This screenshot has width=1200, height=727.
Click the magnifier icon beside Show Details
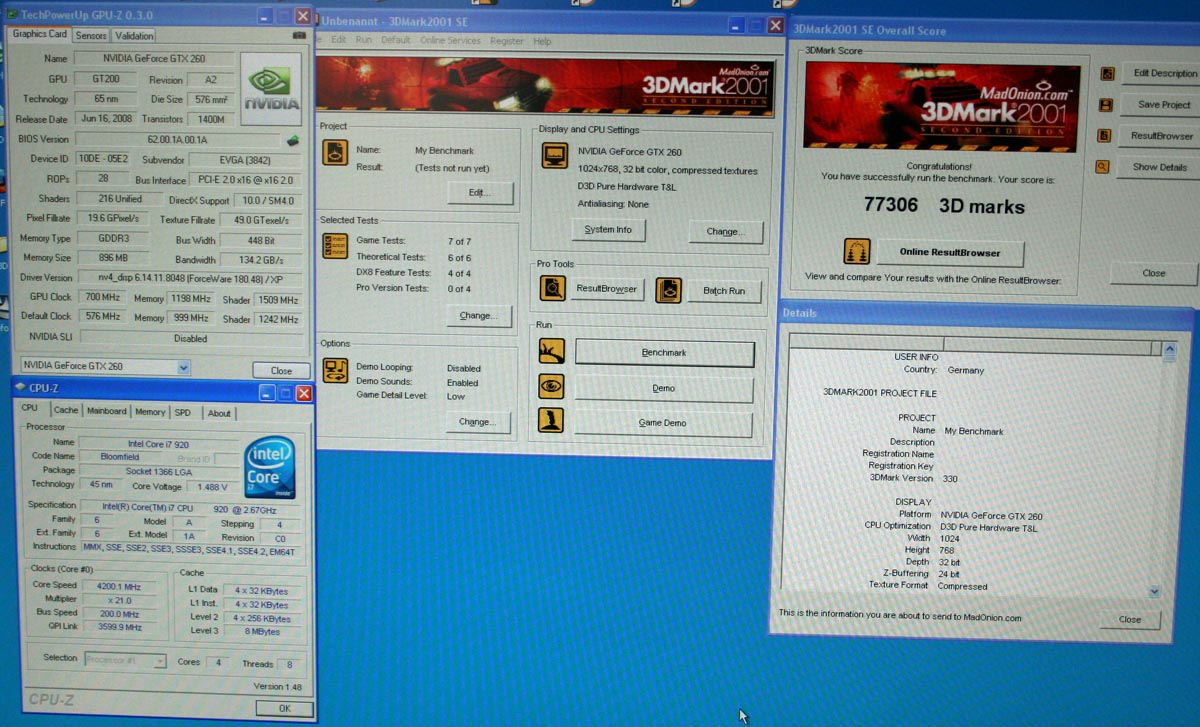tap(1102, 167)
